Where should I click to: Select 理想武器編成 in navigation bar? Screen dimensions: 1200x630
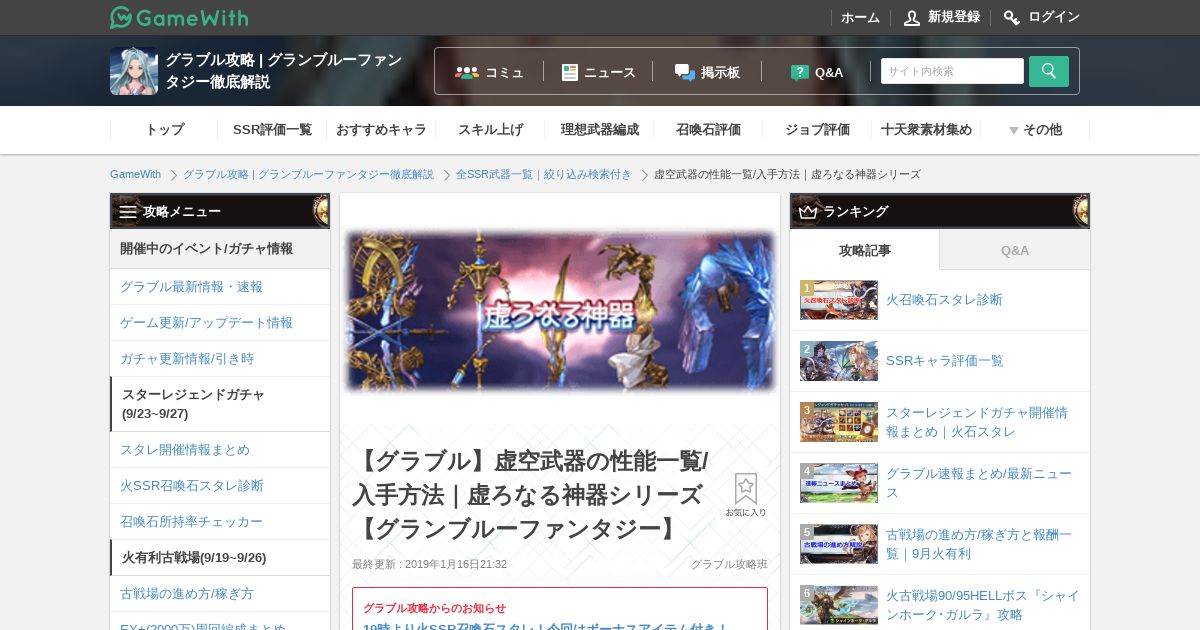pyautogui.click(x=599, y=130)
